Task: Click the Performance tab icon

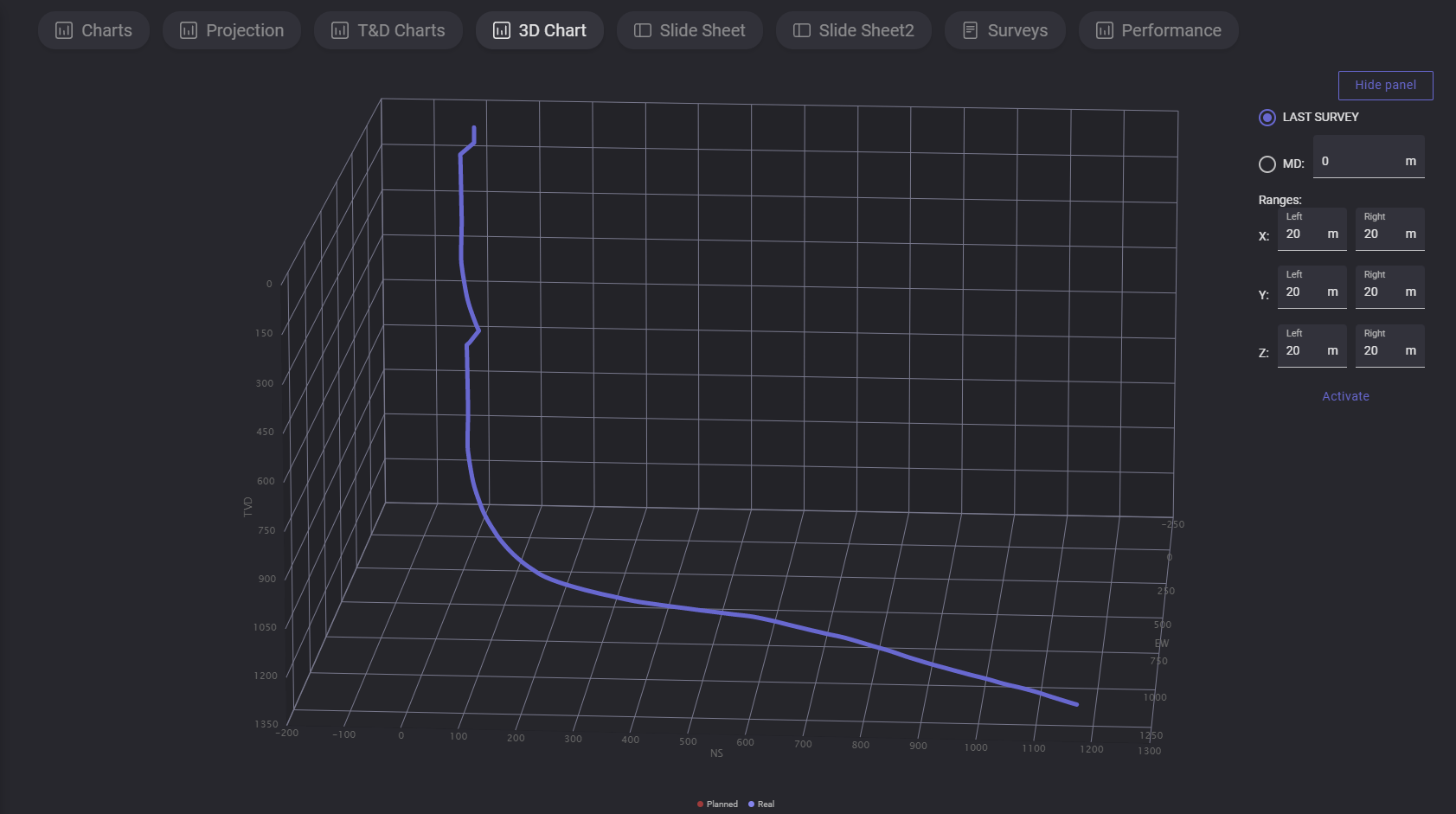Action: tap(1105, 30)
